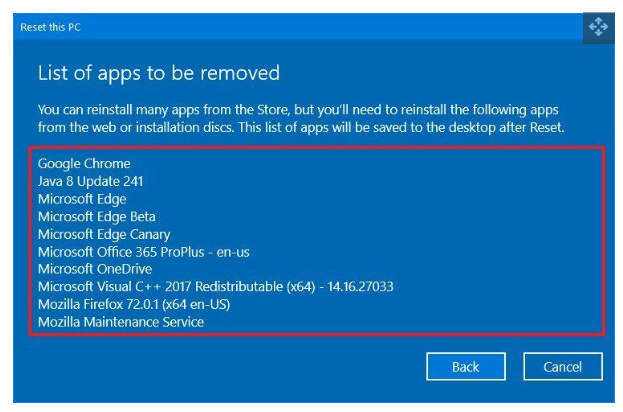Click the move arrows icon in title bar
The height and width of the screenshot is (412, 623).
[597, 27]
